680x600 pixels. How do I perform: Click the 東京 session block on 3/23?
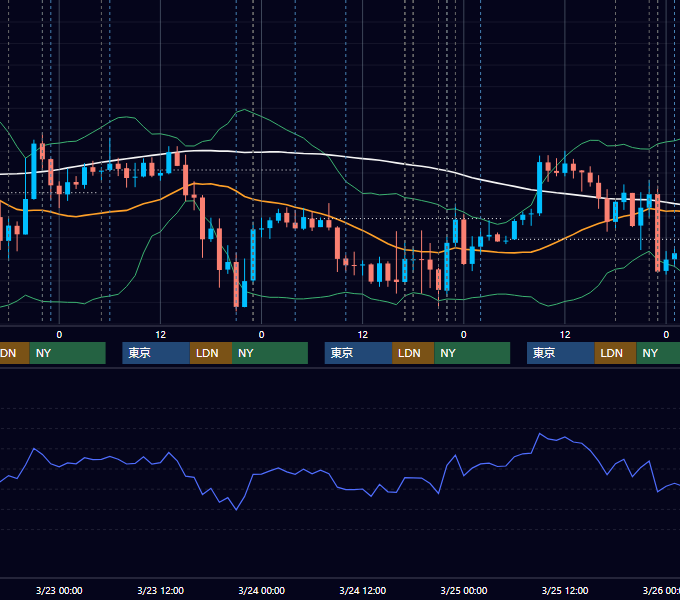click(156, 353)
